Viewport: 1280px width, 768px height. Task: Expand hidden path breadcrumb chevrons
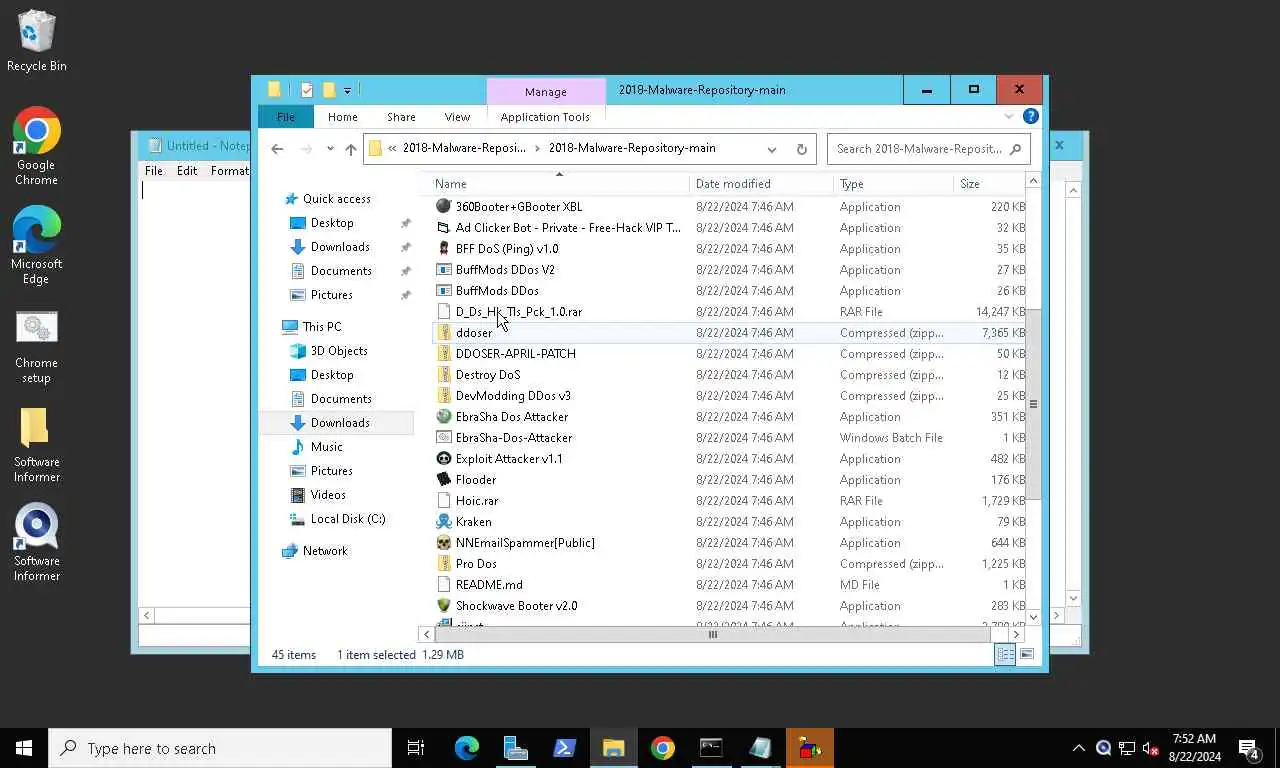coord(392,148)
